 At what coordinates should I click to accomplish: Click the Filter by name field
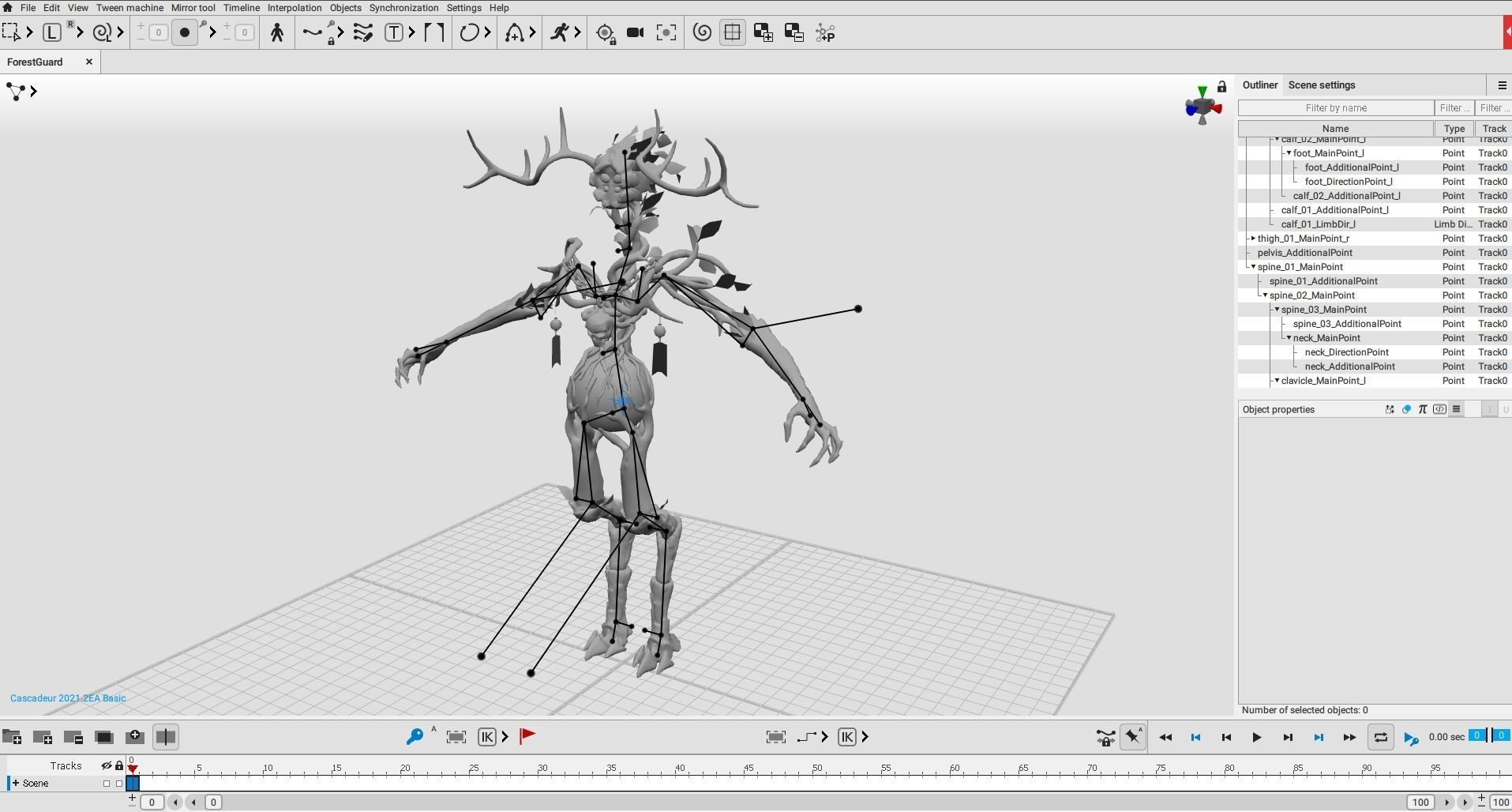(x=1336, y=108)
